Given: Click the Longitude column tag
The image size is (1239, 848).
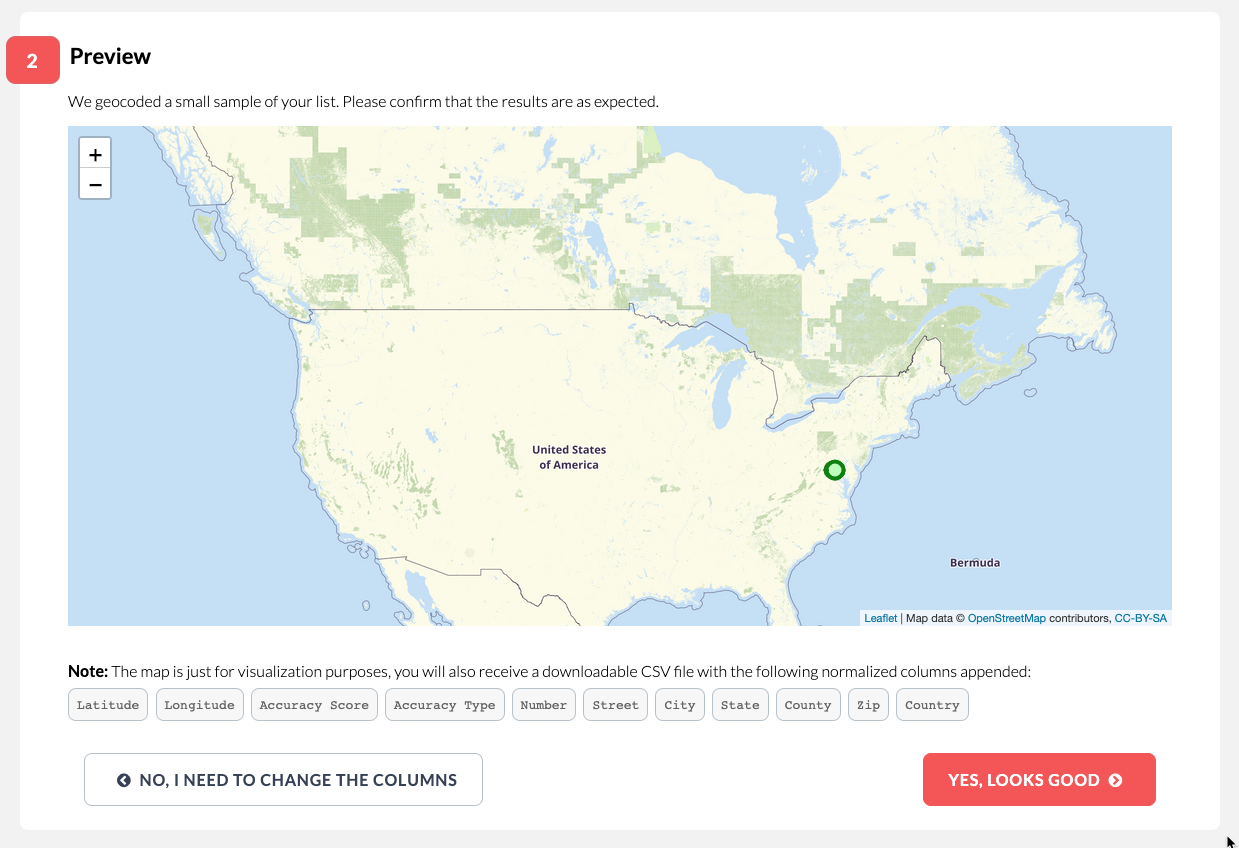Looking at the screenshot, I should [x=199, y=705].
